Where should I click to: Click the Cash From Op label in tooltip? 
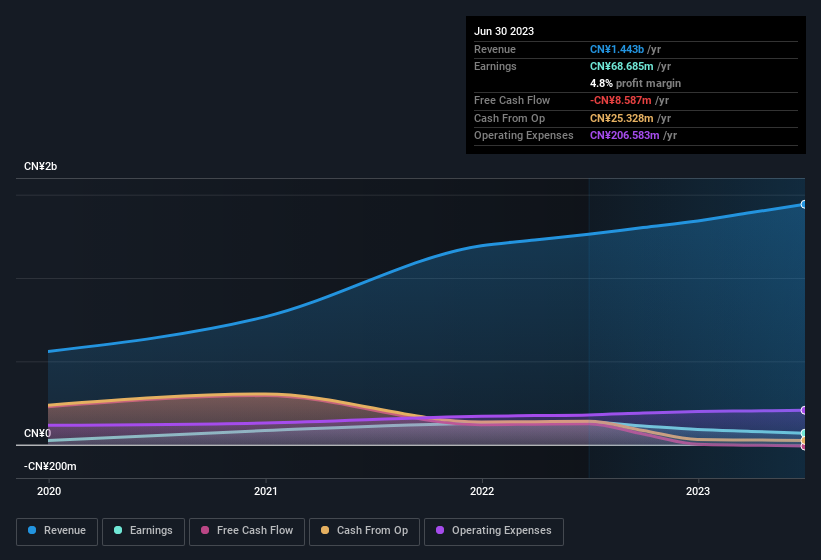(509, 118)
